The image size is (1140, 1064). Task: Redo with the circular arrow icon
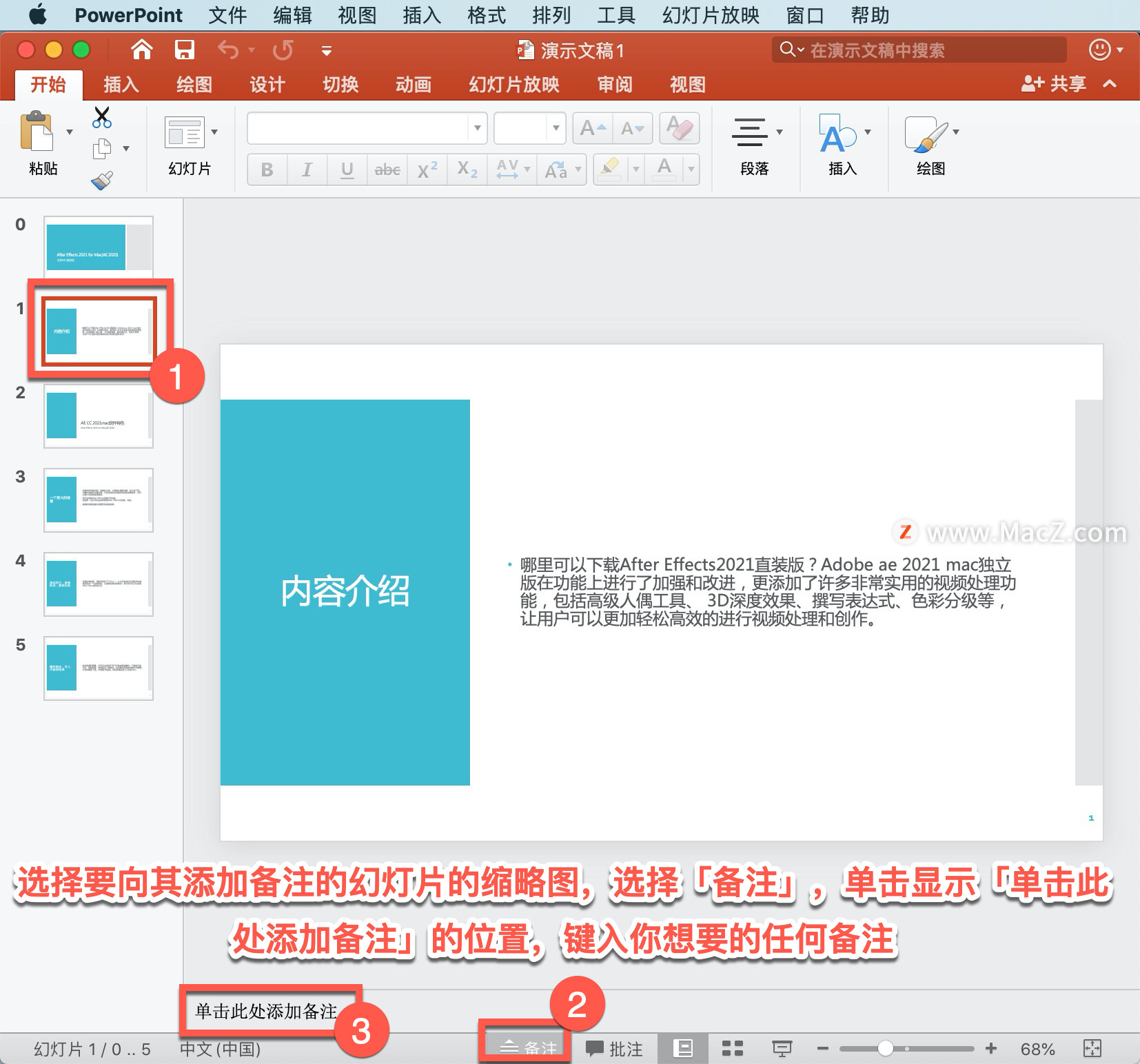(x=283, y=50)
